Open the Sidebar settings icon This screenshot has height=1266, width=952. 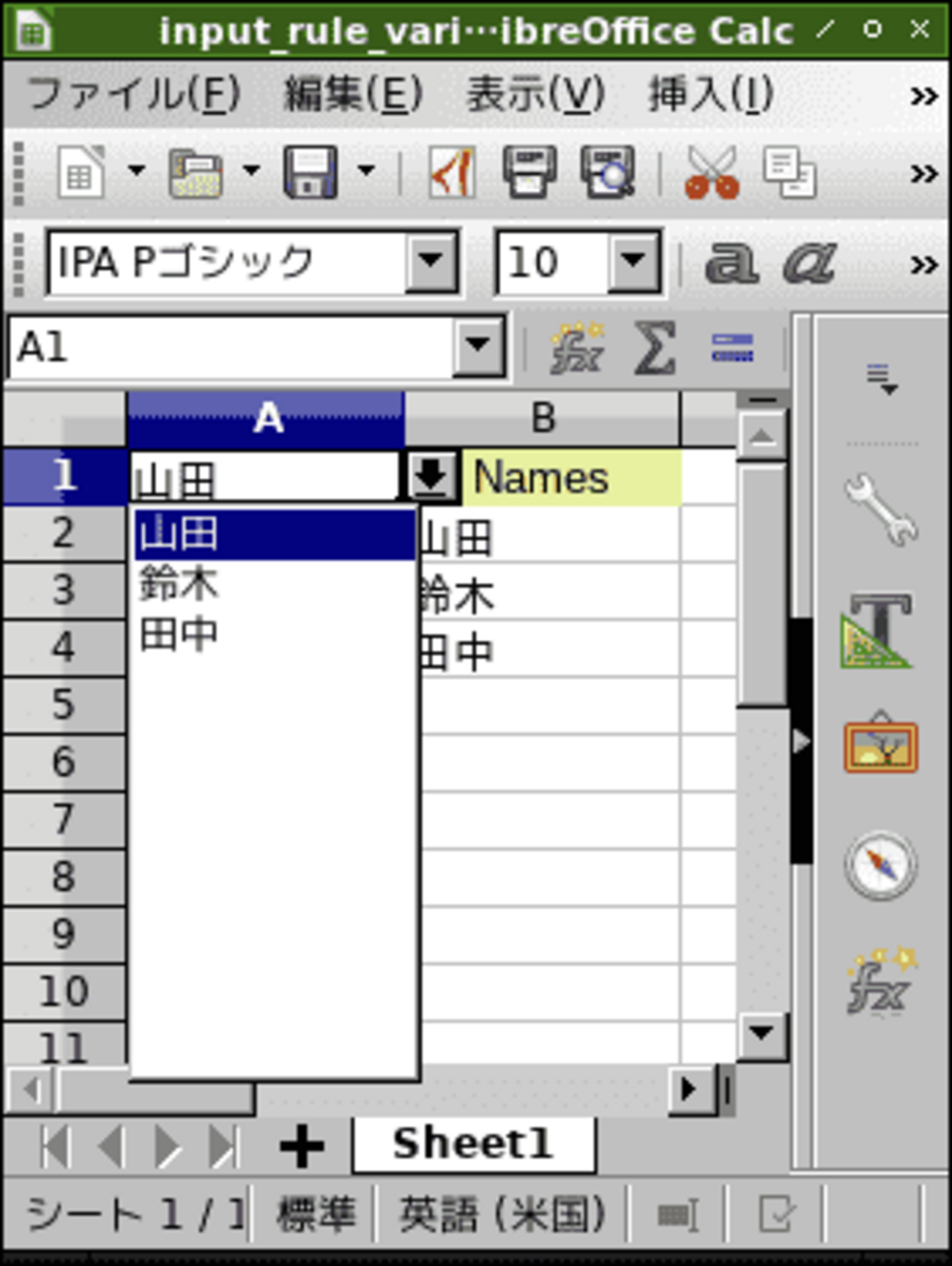(x=882, y=379)
